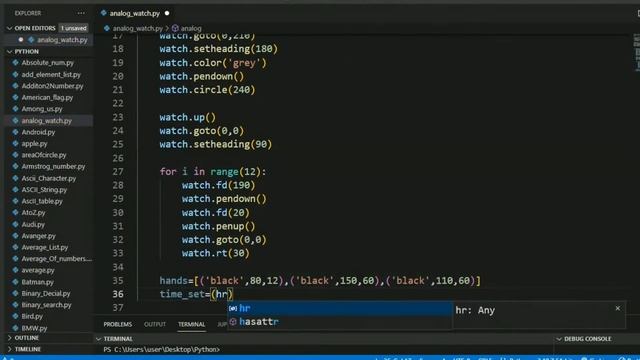Open Average_Of_numbers file
640x360 pixels.
click(x=56, y=259)
